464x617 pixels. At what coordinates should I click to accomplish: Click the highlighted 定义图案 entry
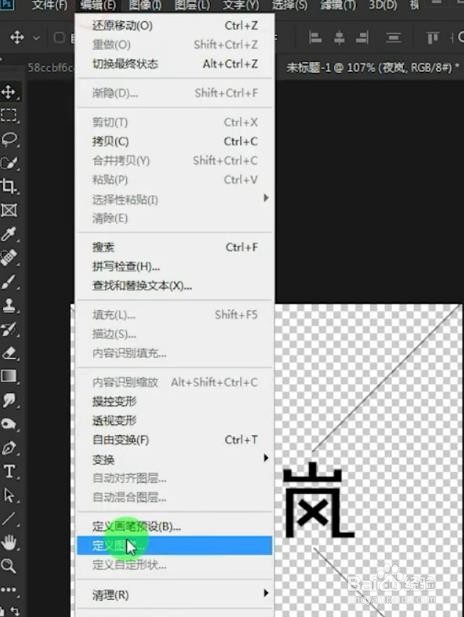(174, 546)
